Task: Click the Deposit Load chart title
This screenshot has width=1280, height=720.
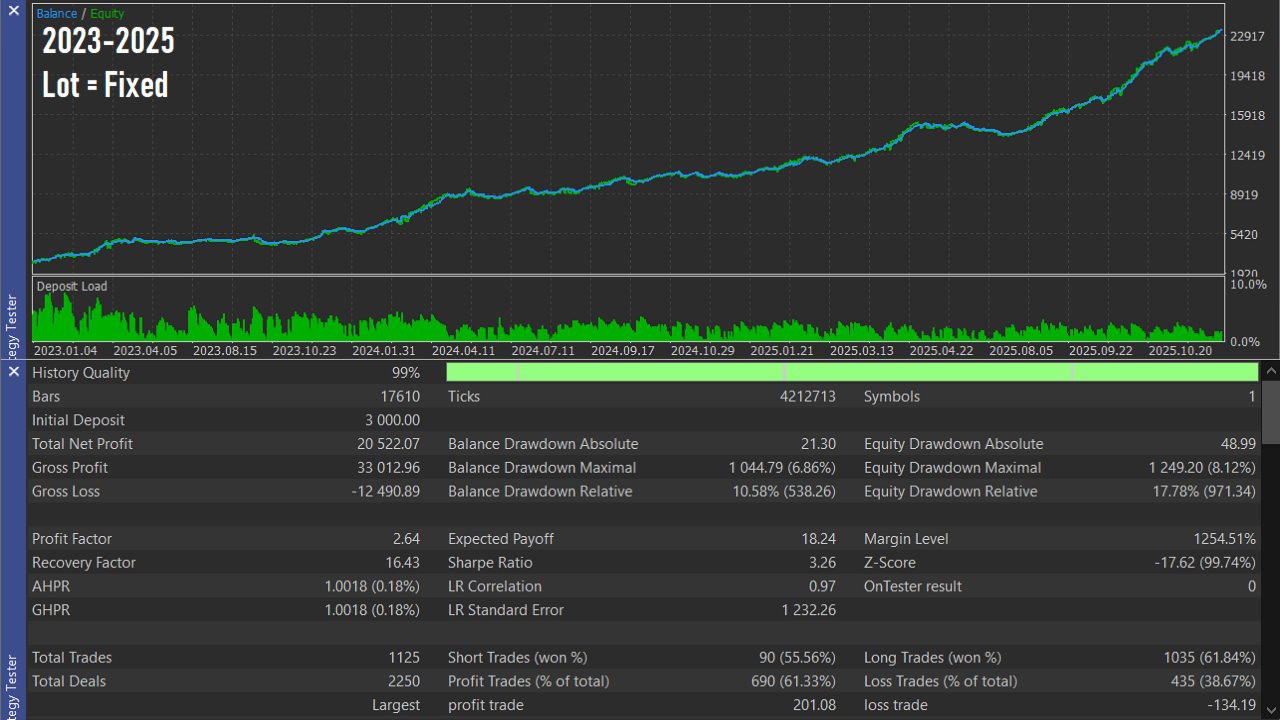Action: pos(72,286)
